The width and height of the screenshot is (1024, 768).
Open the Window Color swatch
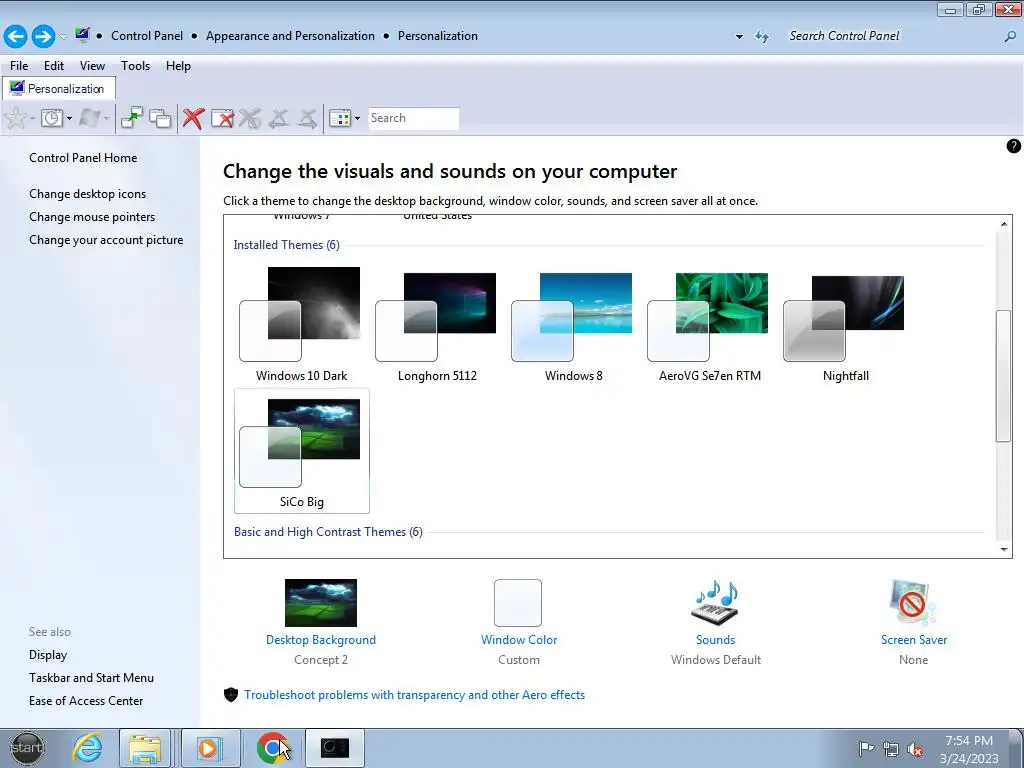point(518,603)
